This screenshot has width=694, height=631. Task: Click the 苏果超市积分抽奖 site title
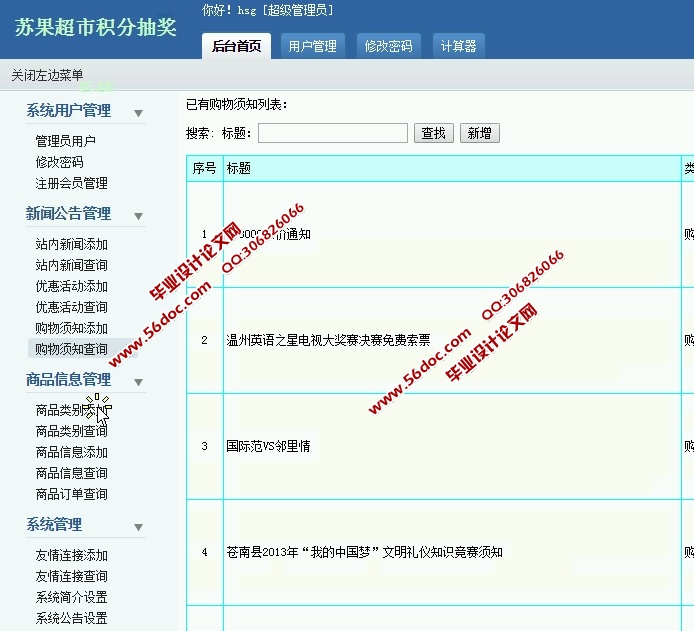[x=96, y=27]
